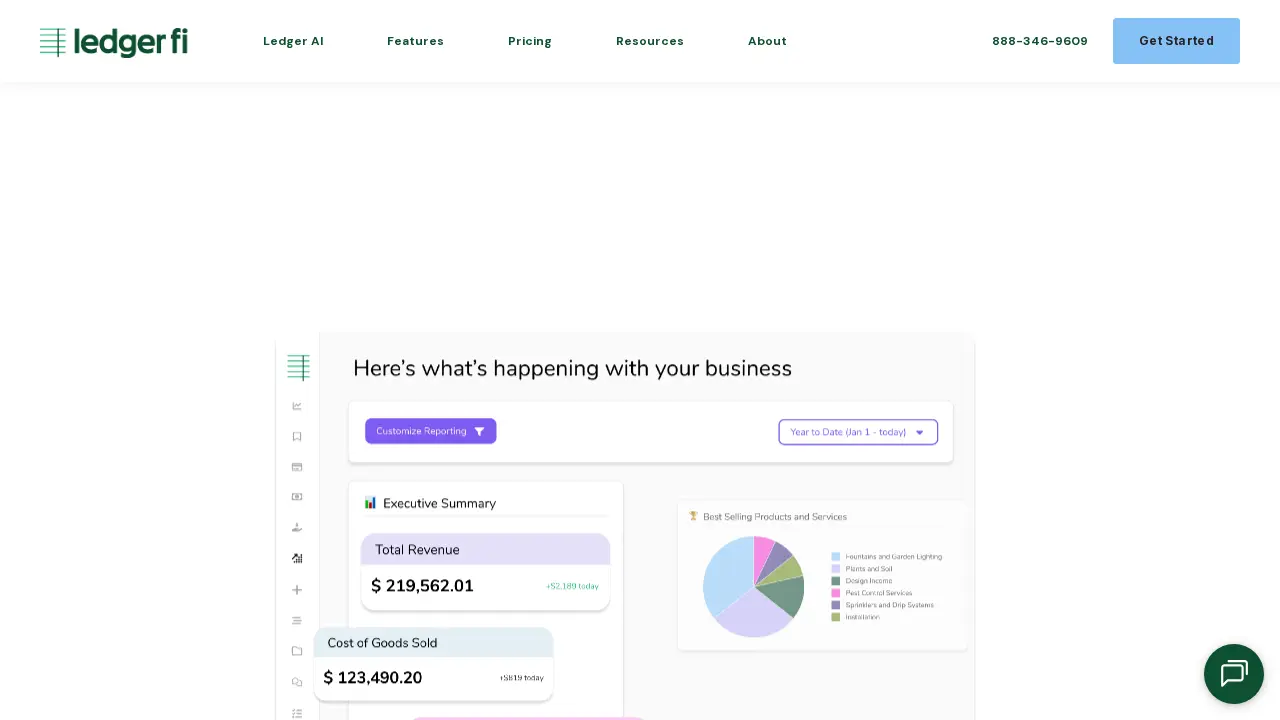1280x720 pixels.
Task: Select the bookmark icon in the dashboard sidebar
Action: (x=297, y=436)
